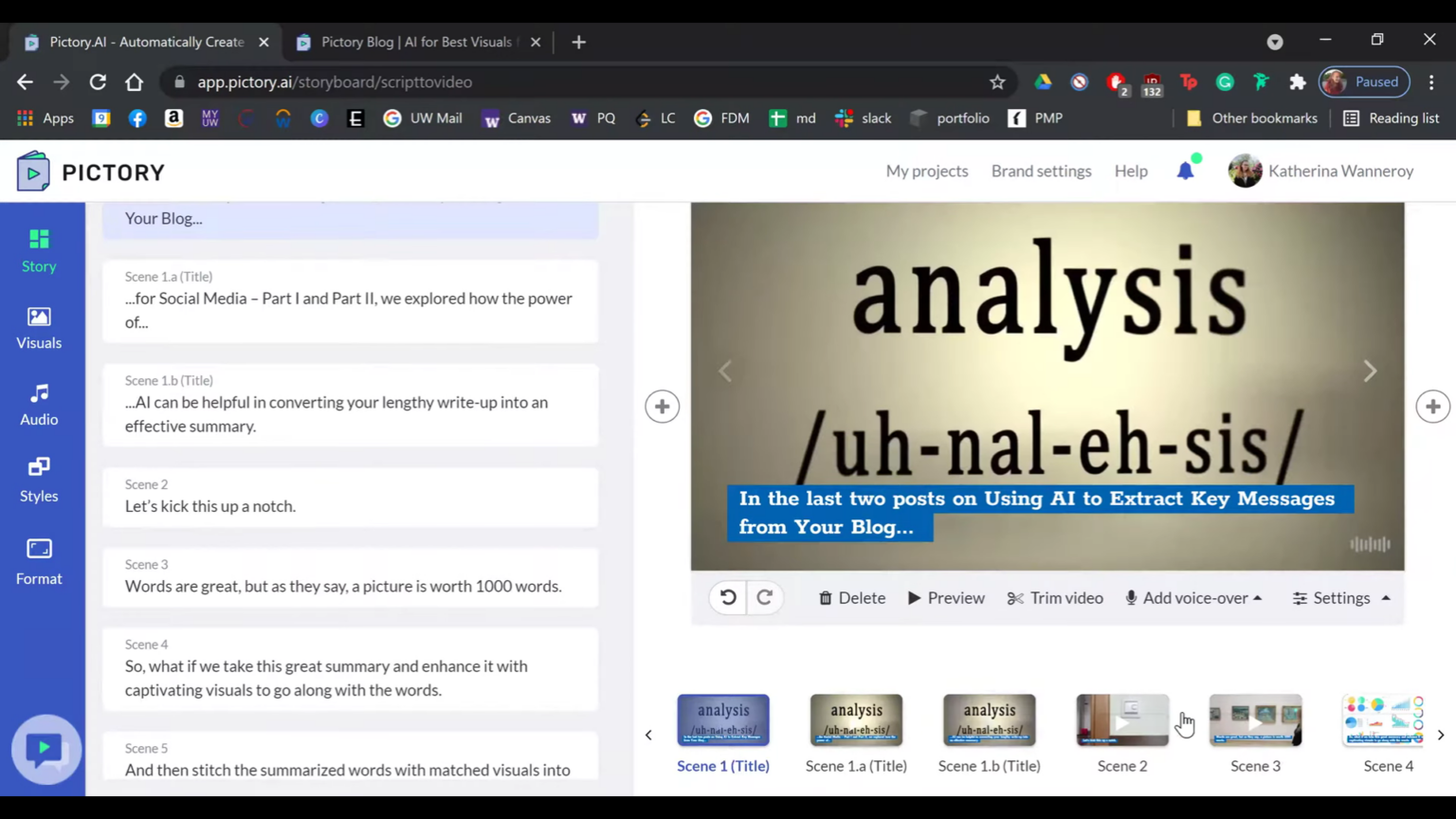Undo the last change with the undo arrow

(x=727, y=597)
